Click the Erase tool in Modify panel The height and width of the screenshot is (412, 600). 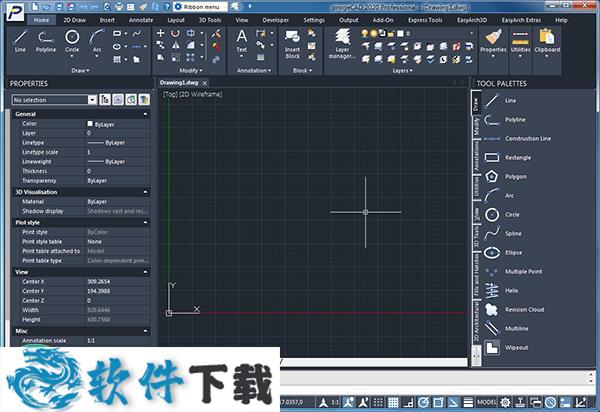(x=216, y=33)
